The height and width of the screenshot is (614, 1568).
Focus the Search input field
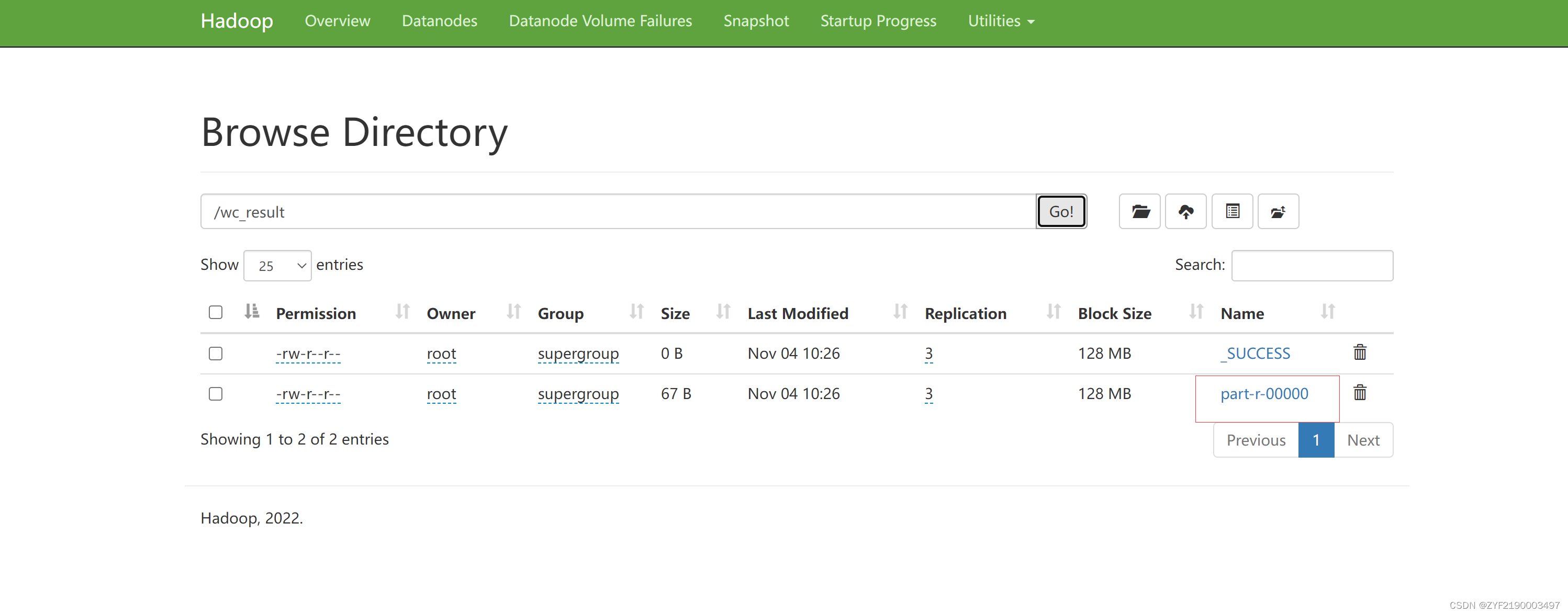(x=1312, y=265)
